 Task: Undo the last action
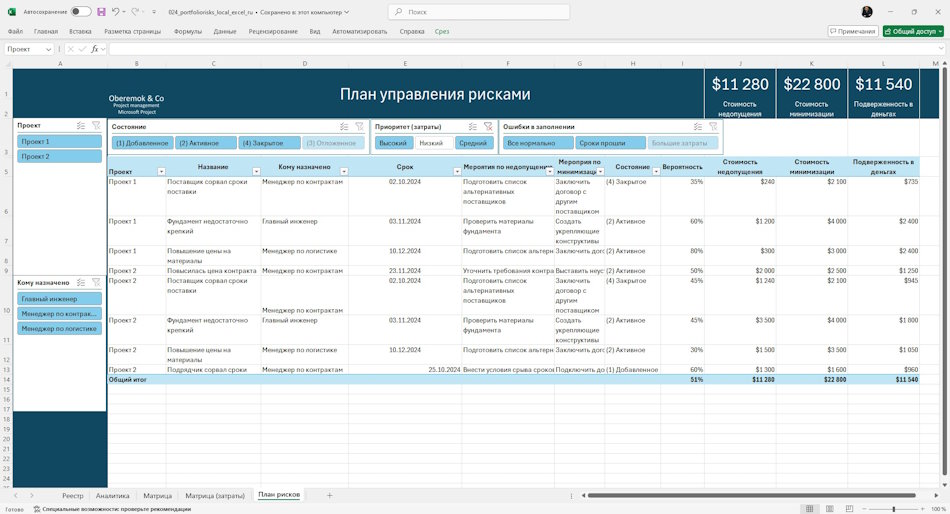pos(115,12)
